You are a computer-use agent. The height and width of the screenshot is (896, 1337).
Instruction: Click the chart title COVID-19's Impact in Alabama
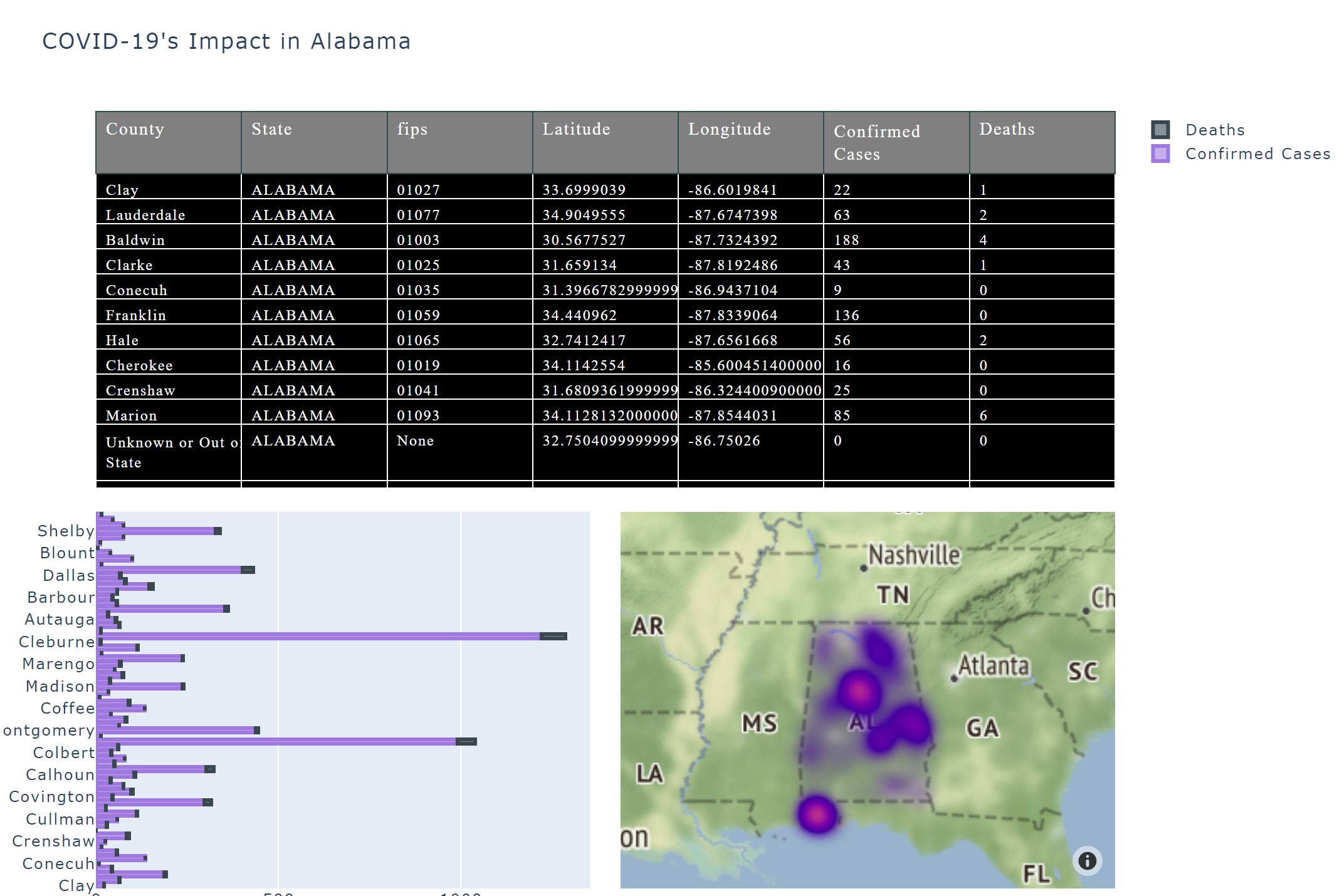pyautogui.click(x=226, y=41)
